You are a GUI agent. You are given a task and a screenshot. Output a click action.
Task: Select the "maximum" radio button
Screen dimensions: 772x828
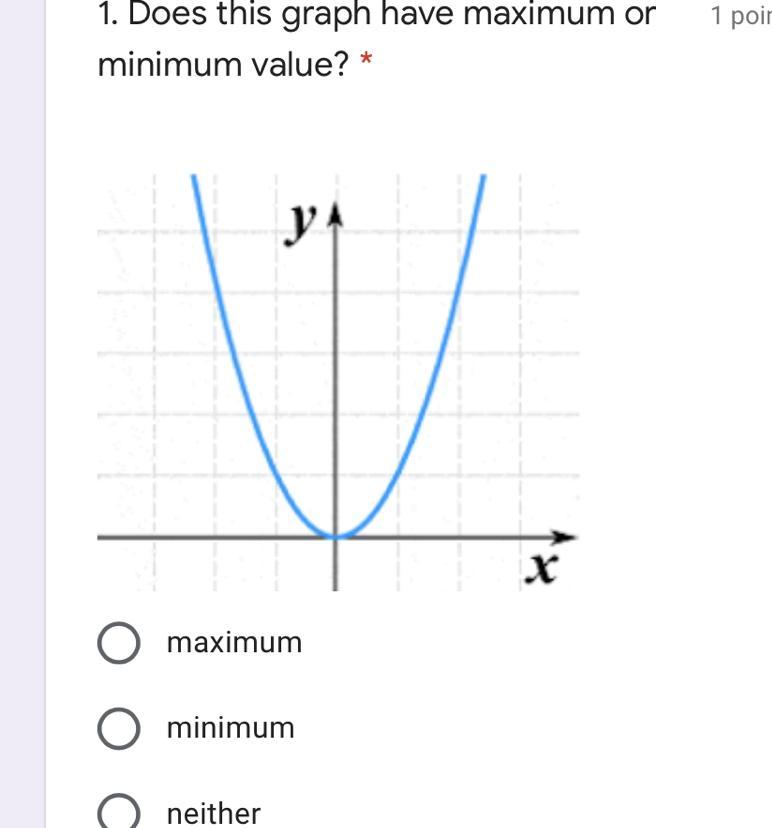[x=119, y=643]
